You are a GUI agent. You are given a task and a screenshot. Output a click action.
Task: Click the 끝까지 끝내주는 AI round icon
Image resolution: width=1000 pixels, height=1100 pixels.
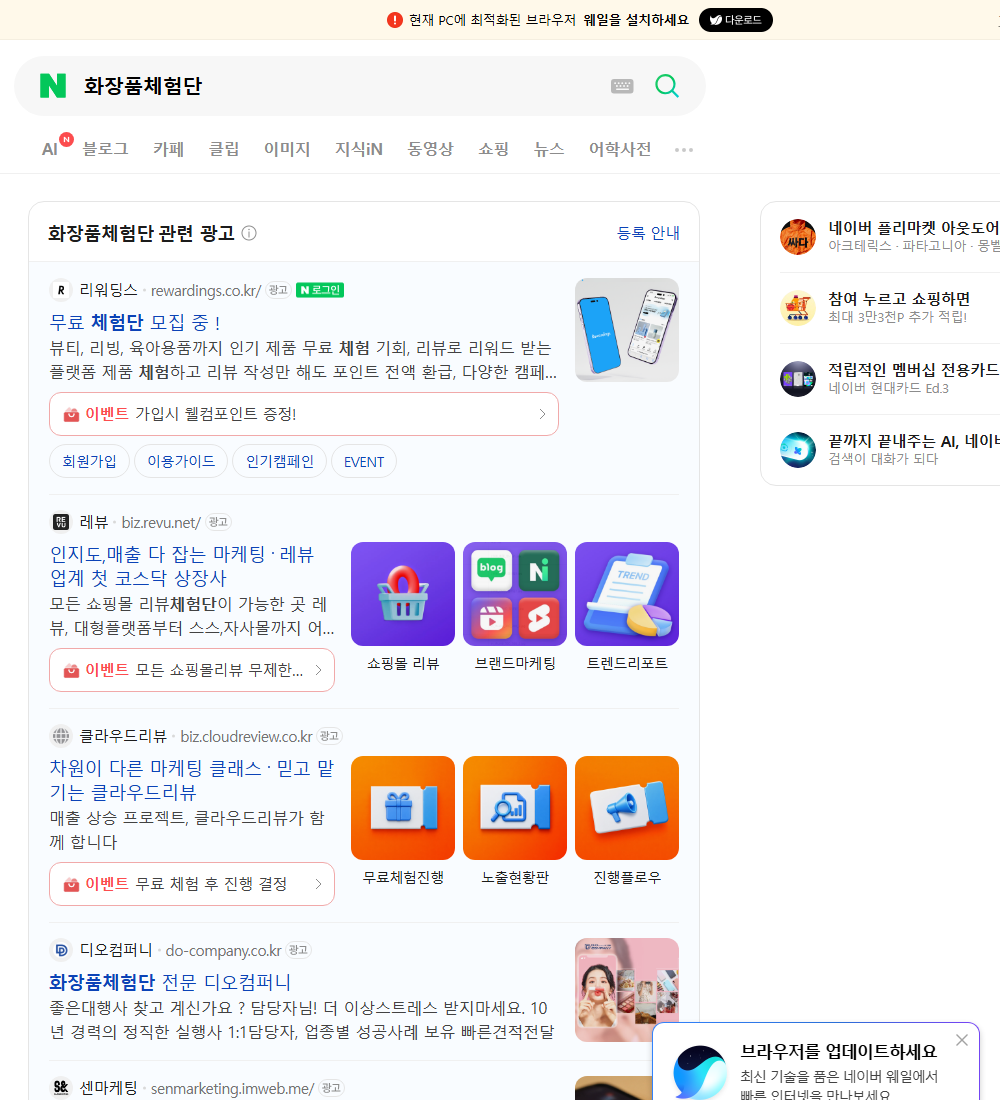pyautogui.click(x=798, y=450)
